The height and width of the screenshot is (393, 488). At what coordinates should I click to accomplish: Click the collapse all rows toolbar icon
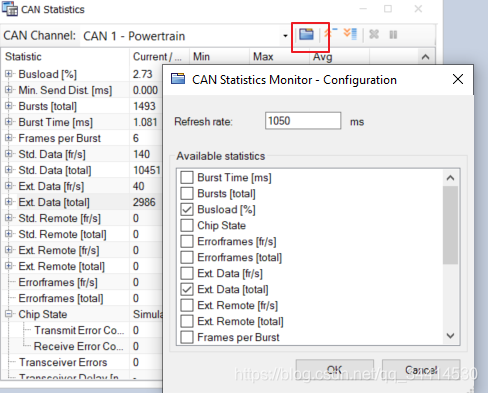pos(331,34)
